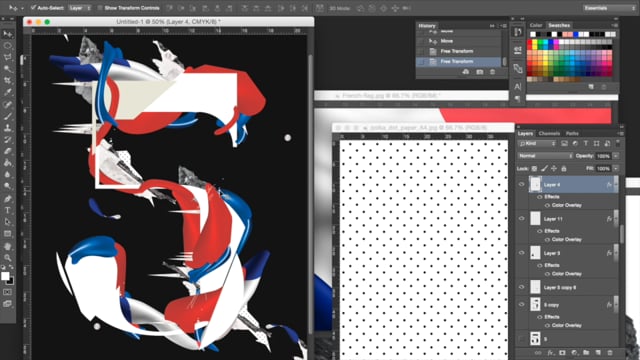Collapse Layer 11 effects using fx arrow
The height and width of the screenshot is (360, 640).
pyautogui.click(x=616, y=219)
